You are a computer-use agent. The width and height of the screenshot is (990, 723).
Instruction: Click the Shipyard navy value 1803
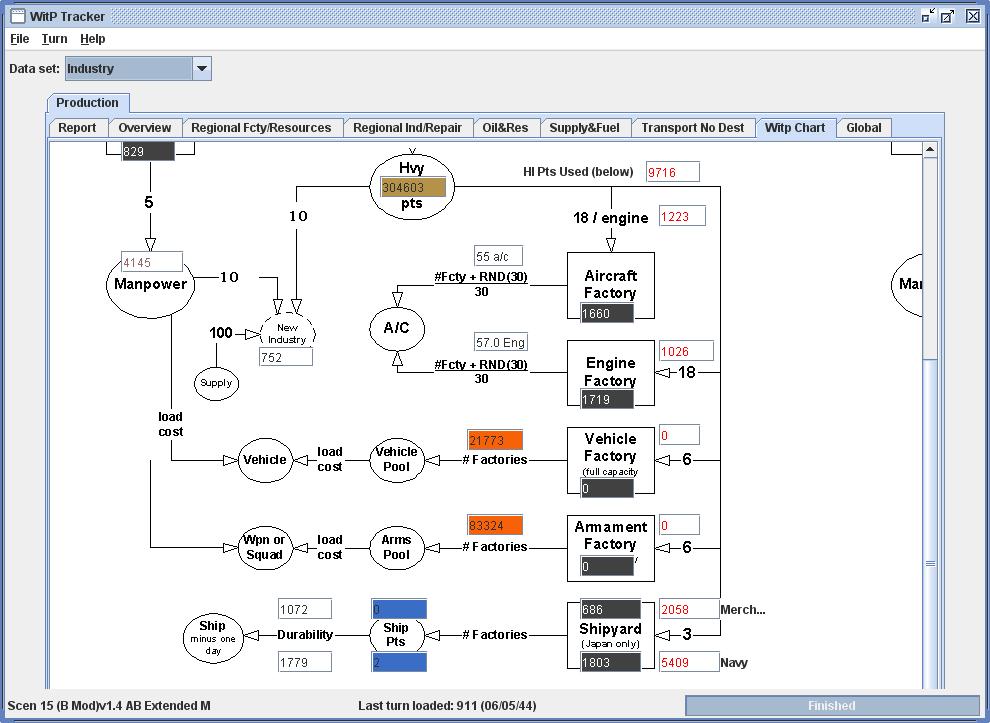click(x=610, y=662)
